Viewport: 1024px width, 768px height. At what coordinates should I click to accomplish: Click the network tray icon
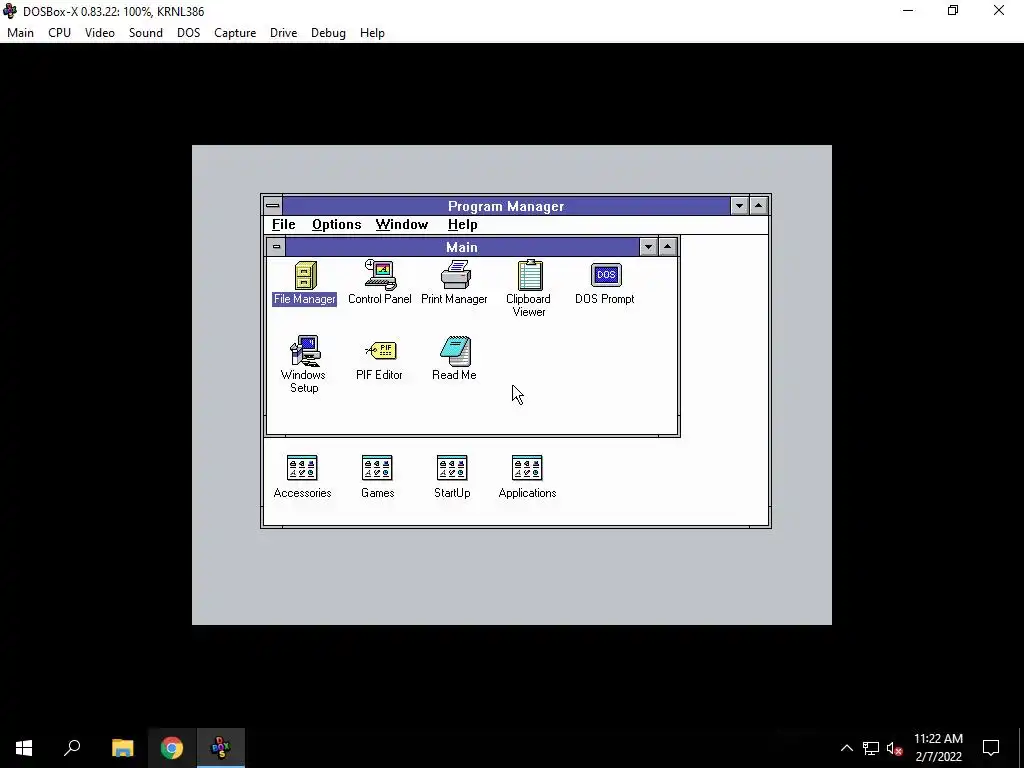871,748
